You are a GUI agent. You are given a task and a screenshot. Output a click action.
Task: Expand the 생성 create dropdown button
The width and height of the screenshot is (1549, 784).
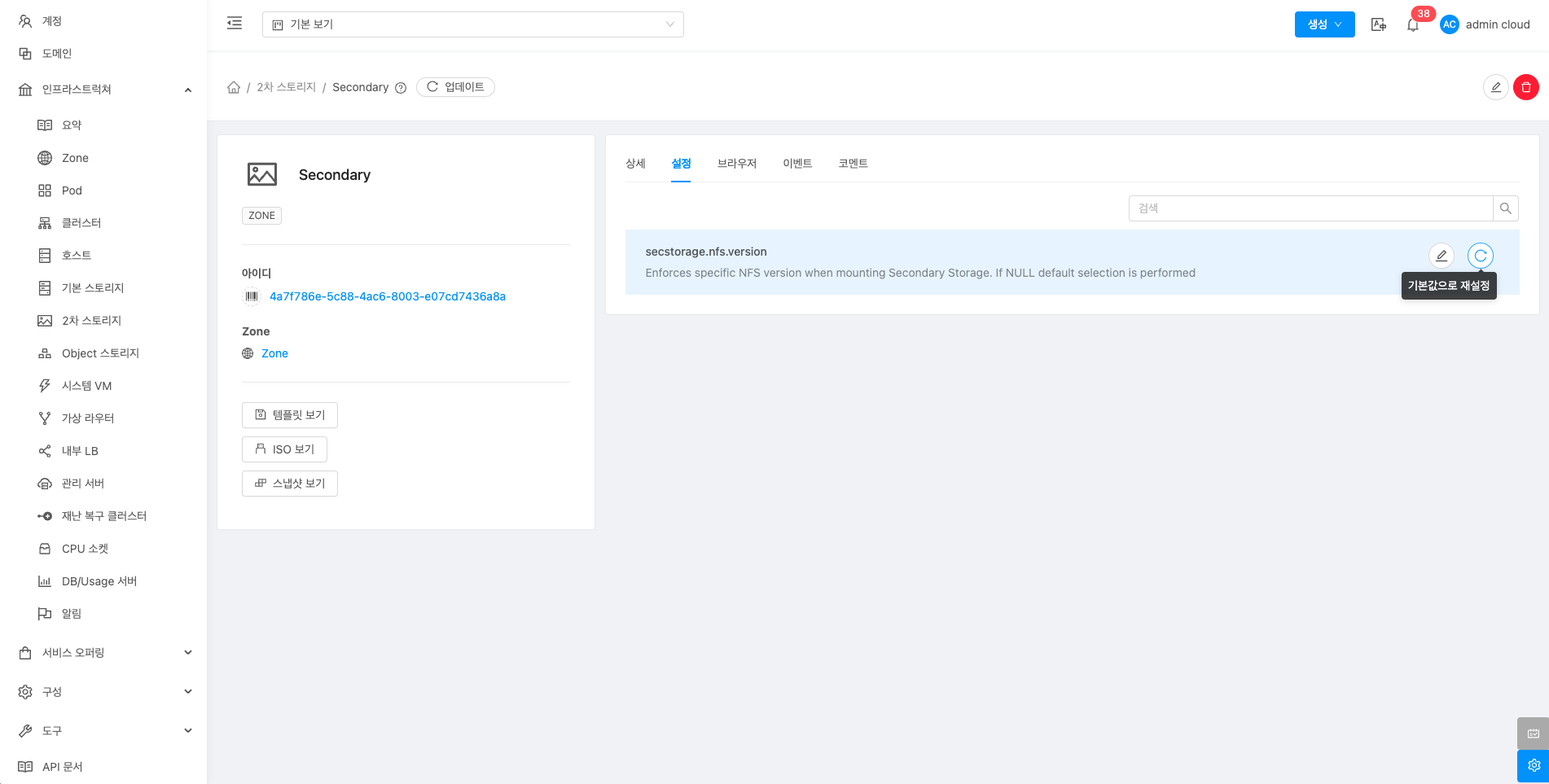click(x=1324, y=24)
